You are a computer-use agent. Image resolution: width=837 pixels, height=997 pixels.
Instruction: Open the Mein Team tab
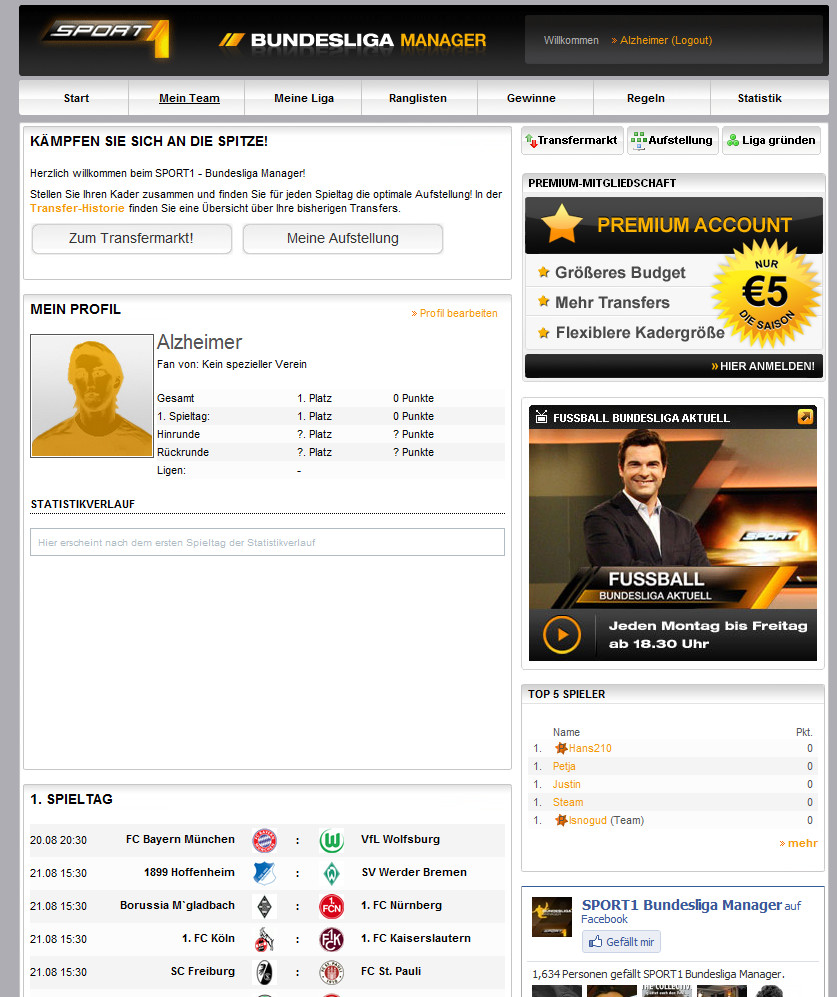pyautogui.click(x=189, y=98)
